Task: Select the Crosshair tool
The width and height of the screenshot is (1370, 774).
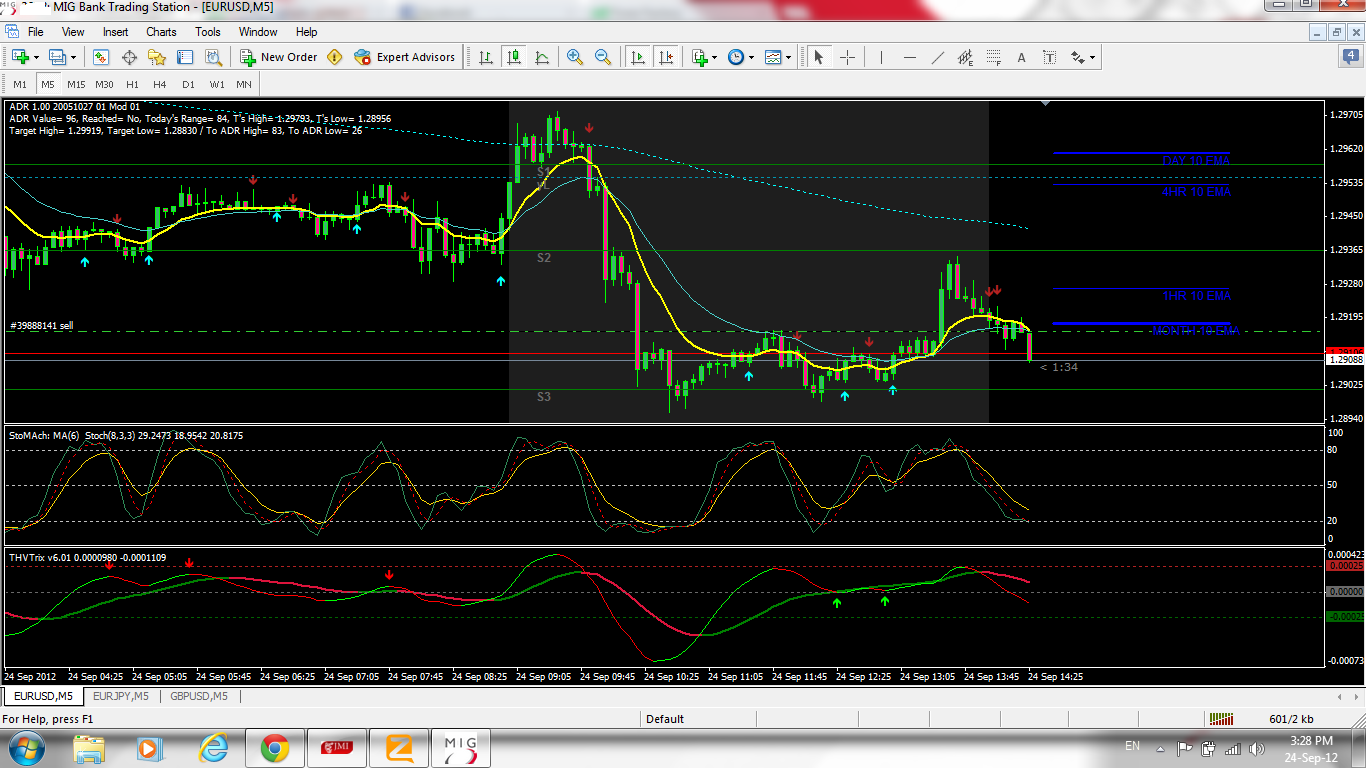Action: point(847,57)
